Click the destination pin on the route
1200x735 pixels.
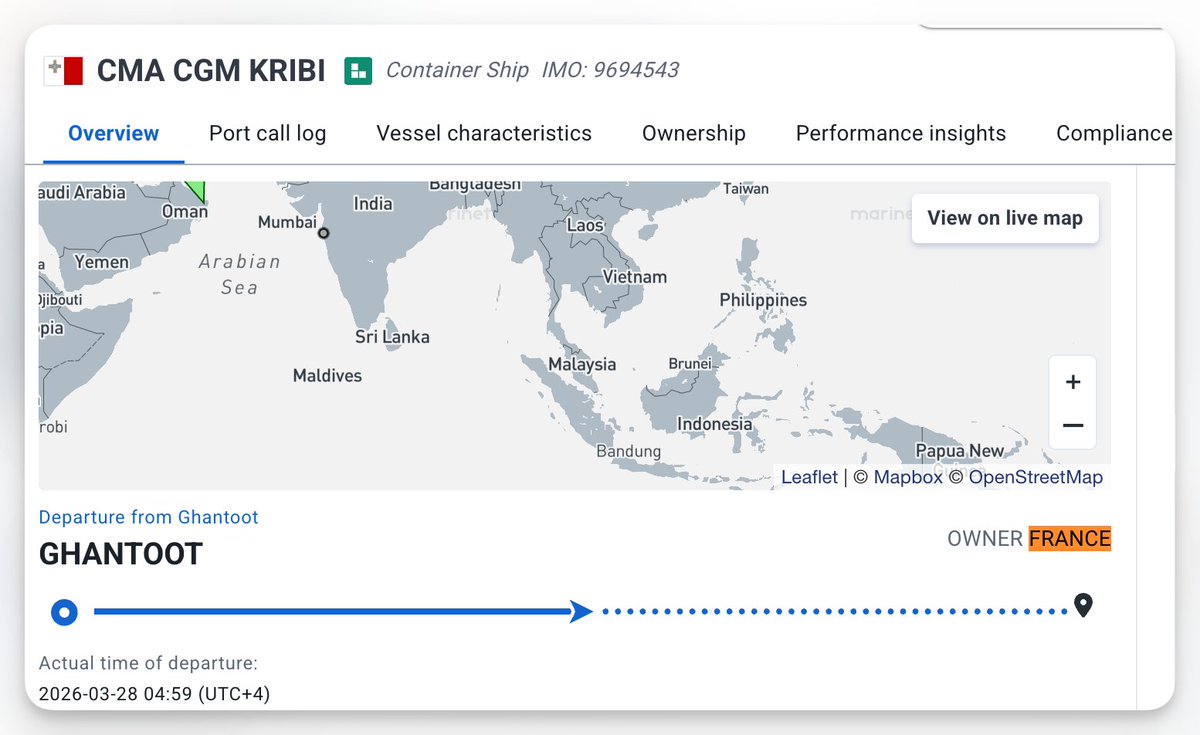pos(1083,605)
